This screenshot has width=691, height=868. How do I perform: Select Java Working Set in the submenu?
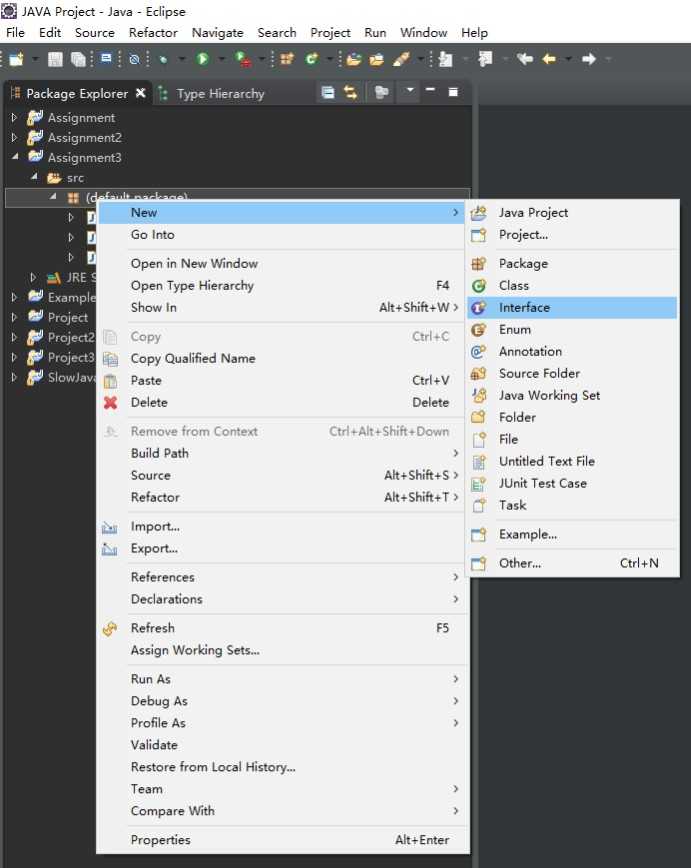tap(572, 396)
